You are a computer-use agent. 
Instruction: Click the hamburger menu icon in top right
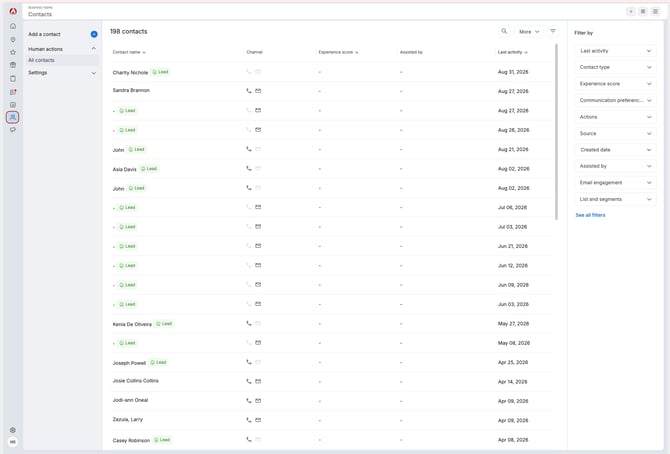point(655,12)
